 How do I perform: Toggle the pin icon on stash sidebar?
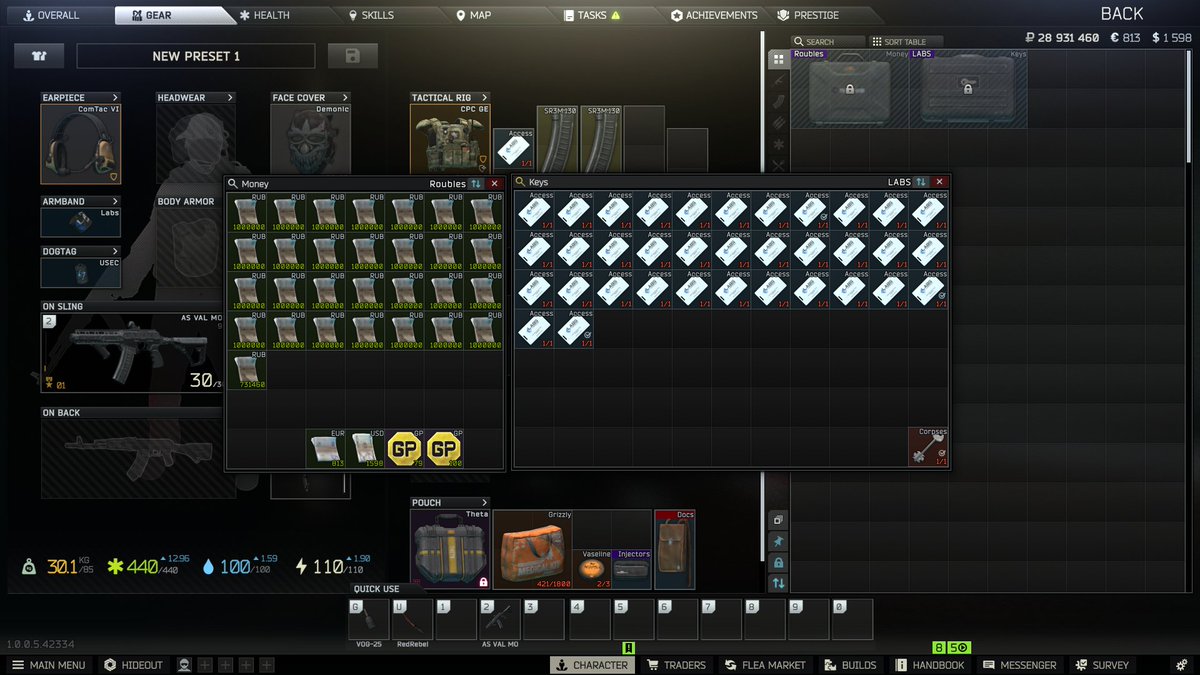(779, 541)
